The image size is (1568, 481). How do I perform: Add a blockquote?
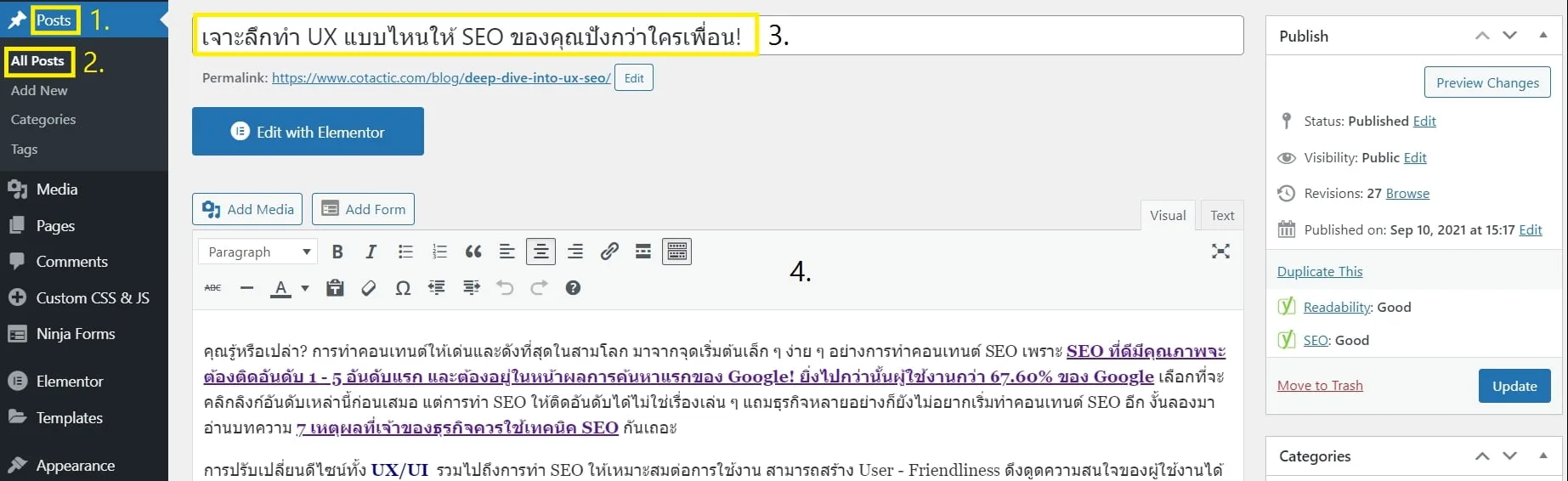tap(473, 252)
